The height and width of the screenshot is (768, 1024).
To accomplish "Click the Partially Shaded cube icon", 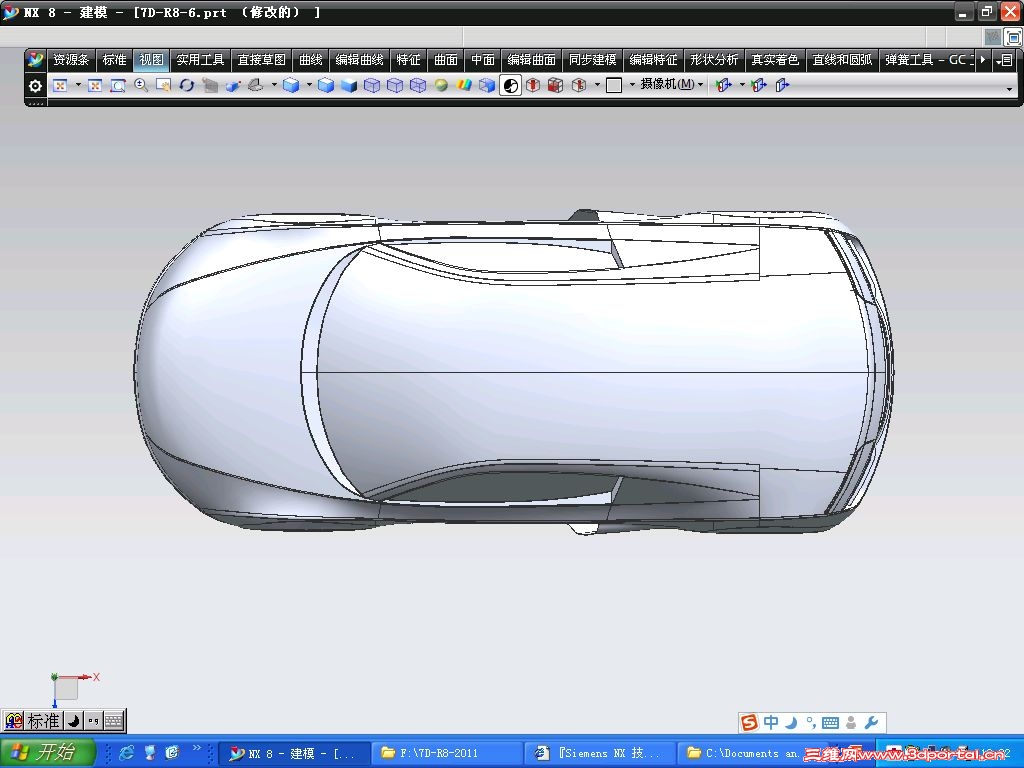I will click(487, 86).
